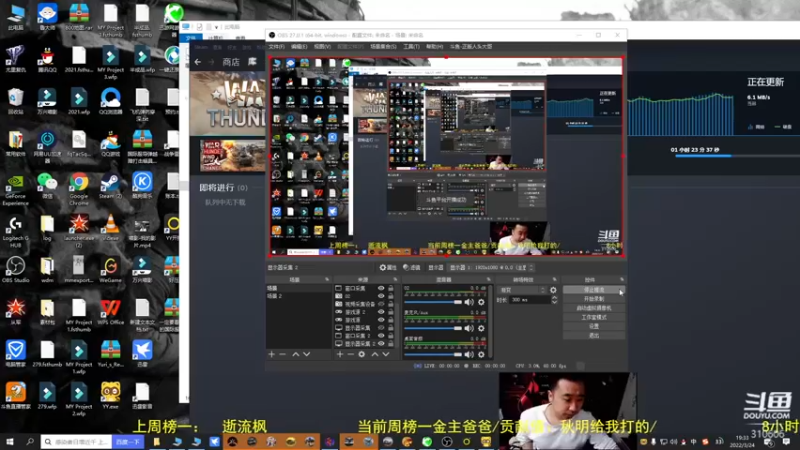Image resolution: width=800 pixels, height=450 pixels.
Task: Open the YY.exe desktop icon
Action: pyautogui.click(x=110, y=396)
